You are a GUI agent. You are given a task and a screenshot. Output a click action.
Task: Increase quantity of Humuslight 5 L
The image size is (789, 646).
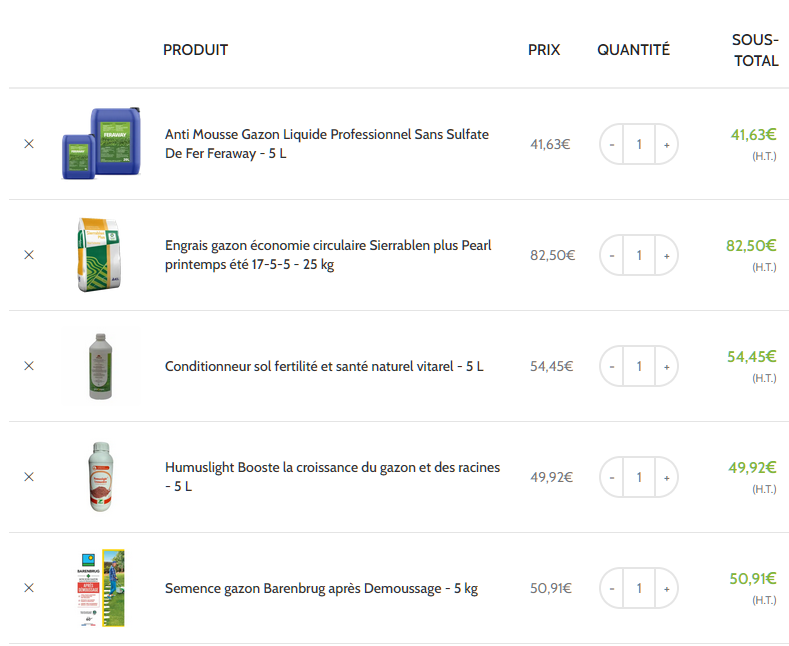click(666, 477)
